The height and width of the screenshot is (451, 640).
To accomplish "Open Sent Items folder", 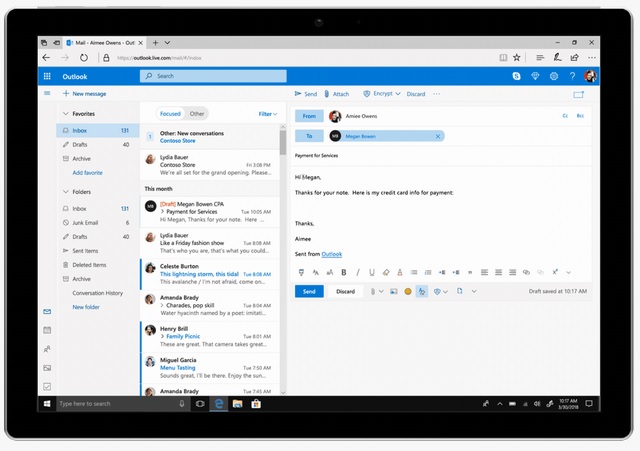I will [98, 251].
